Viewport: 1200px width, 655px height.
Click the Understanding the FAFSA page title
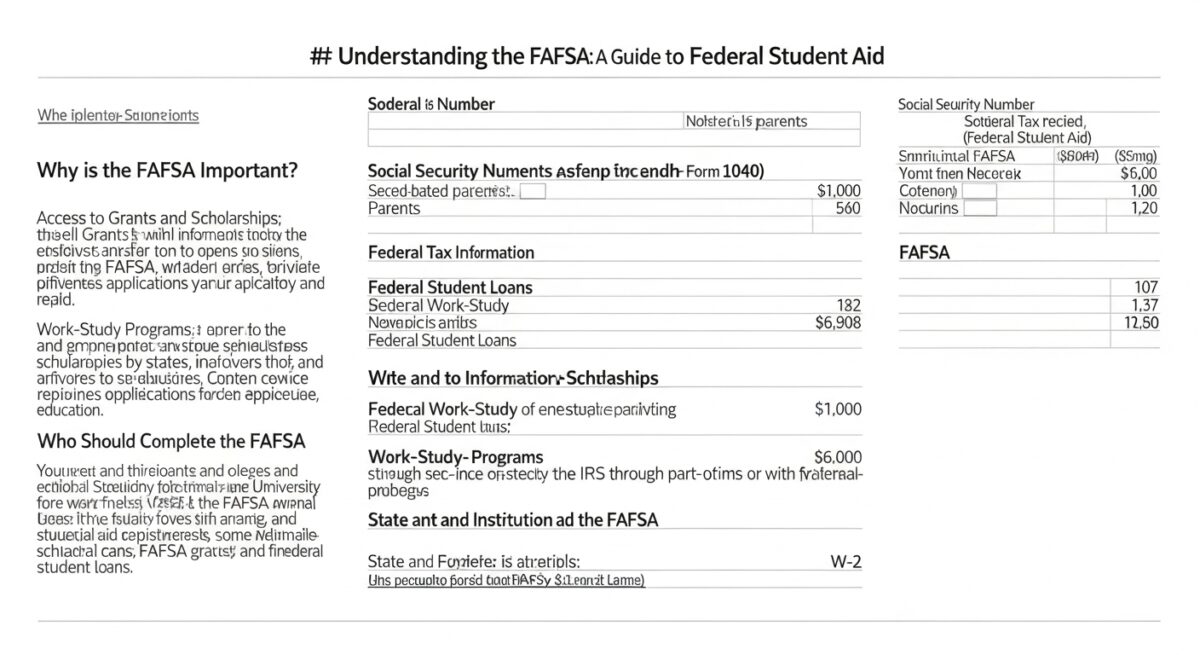tap(599, 56)
